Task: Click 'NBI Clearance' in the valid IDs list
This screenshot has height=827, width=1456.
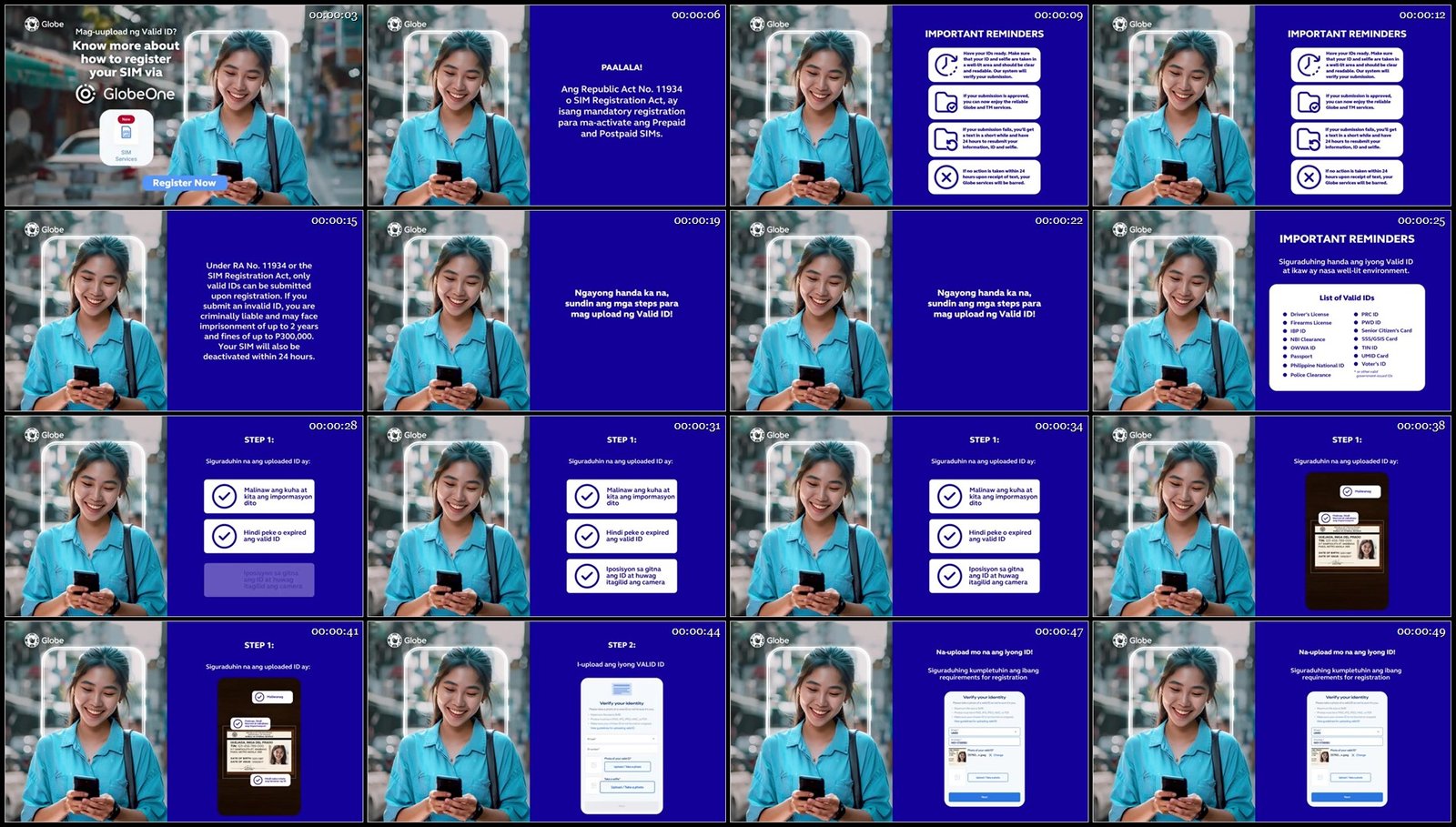Action: click(x=1308, y=339)
